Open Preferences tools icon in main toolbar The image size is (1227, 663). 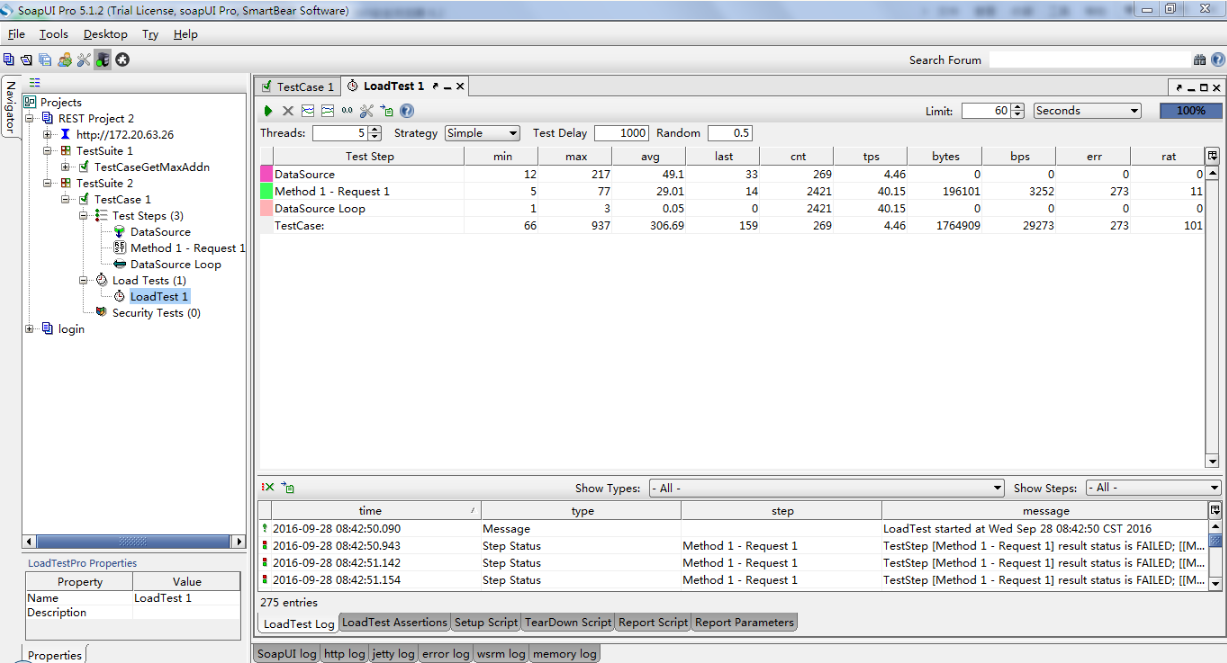click(x=84, y=60)
